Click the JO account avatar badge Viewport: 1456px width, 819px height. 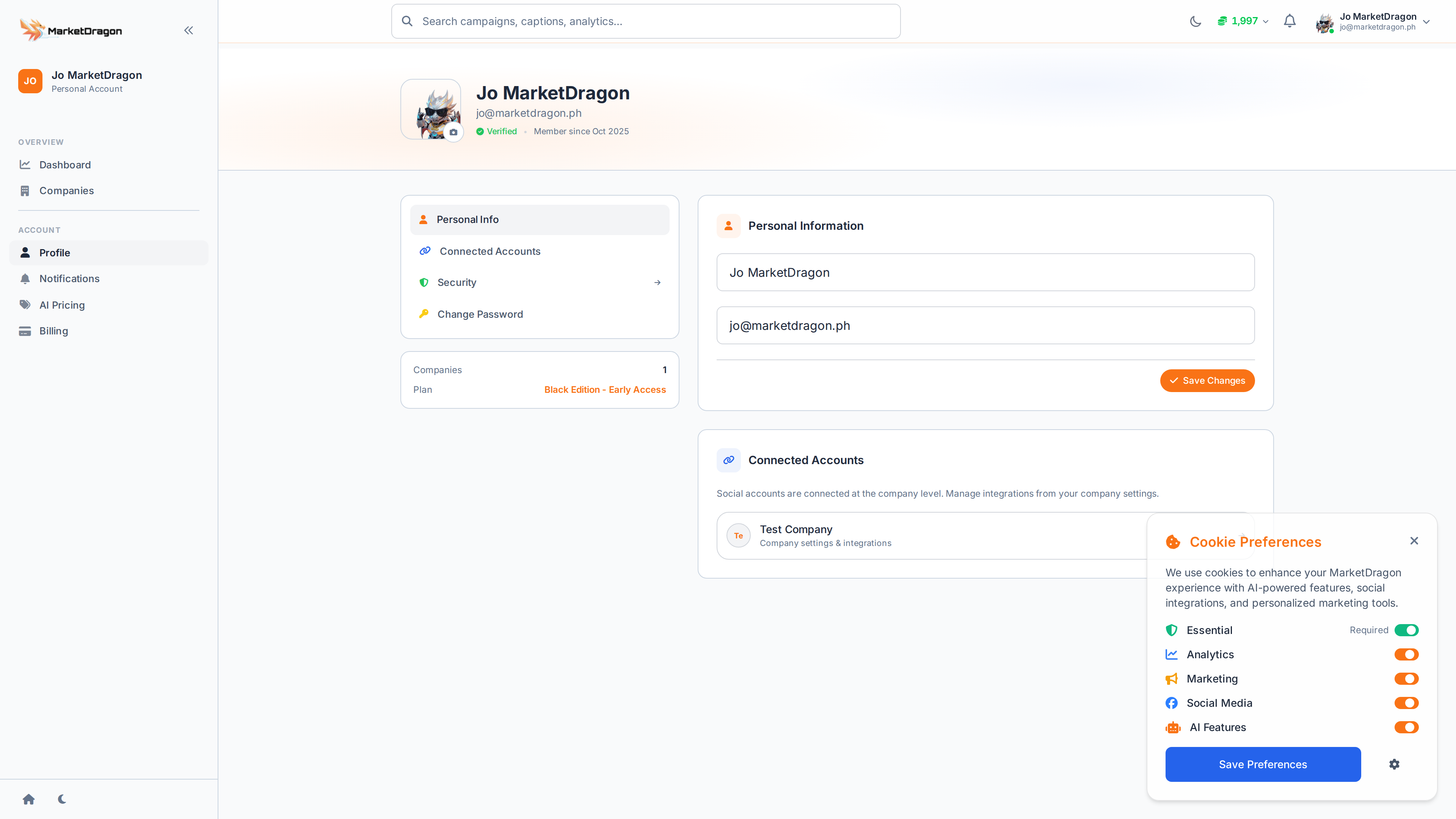30,81
